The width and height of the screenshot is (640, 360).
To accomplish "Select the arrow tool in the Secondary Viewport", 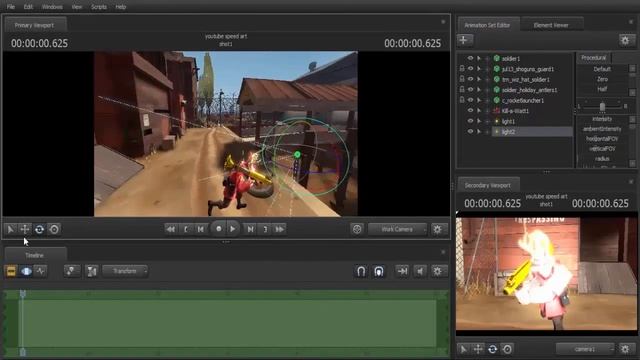I will (463, 349).
